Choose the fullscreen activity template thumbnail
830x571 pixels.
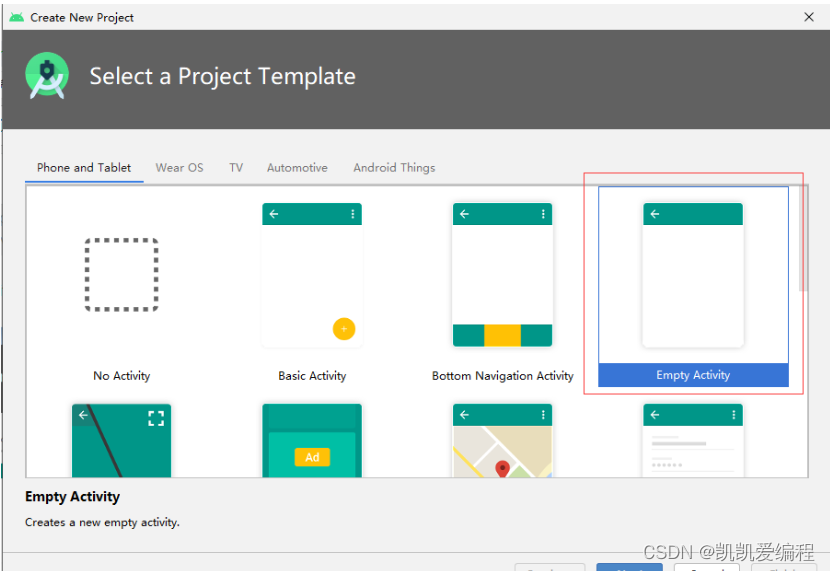click(121, 440)
